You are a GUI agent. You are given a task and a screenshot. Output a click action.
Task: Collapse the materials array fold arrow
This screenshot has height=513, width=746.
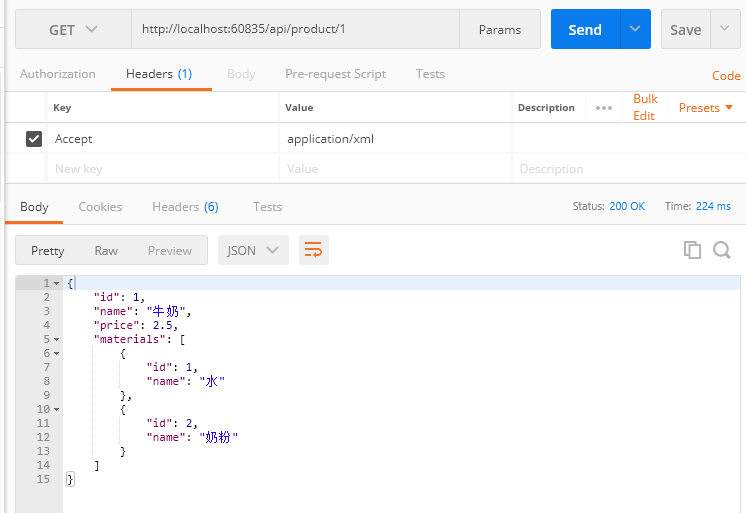[57, 339]
